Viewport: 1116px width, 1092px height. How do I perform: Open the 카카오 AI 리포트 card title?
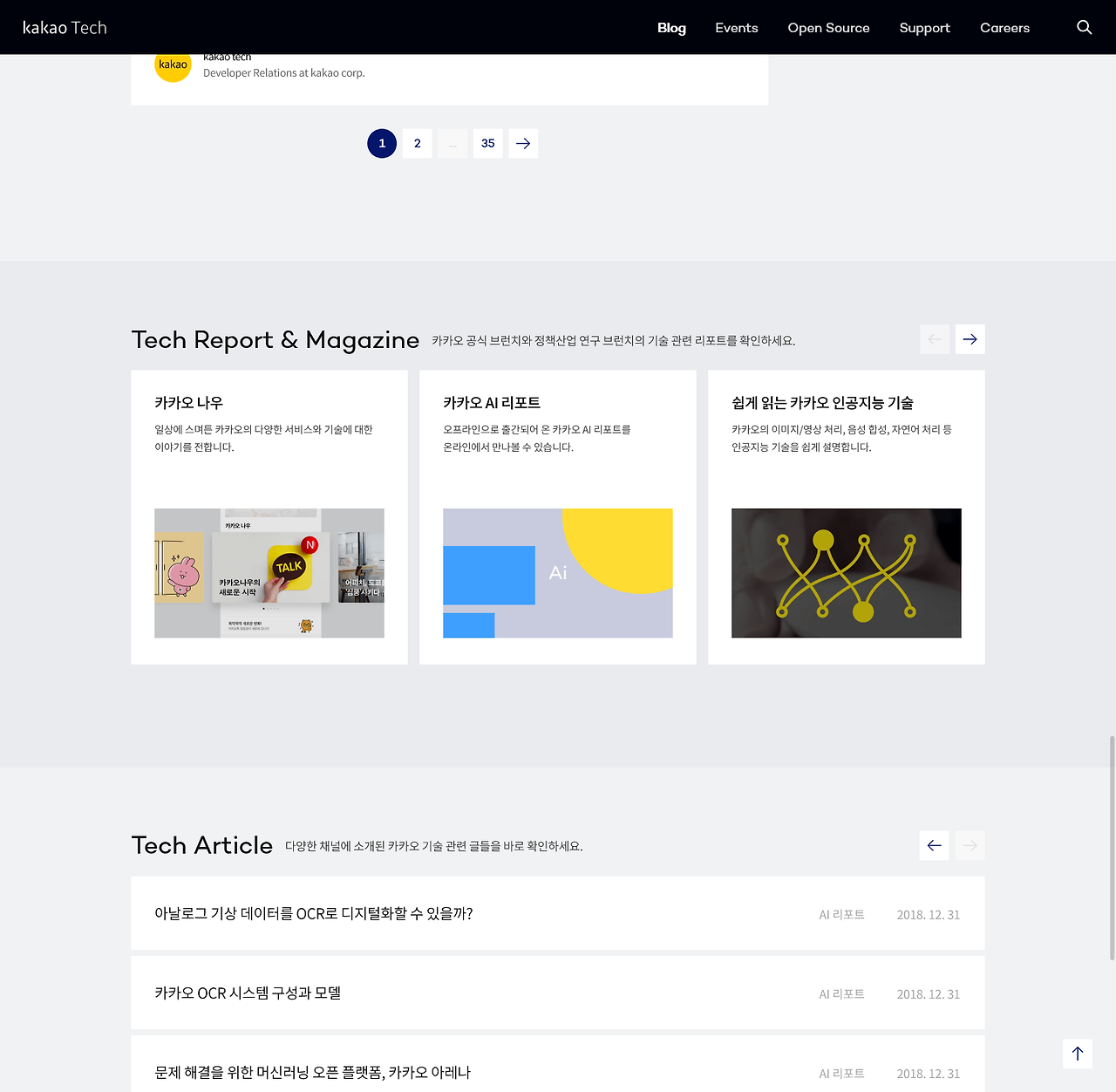pyautogui.click(x=492, y=403)
